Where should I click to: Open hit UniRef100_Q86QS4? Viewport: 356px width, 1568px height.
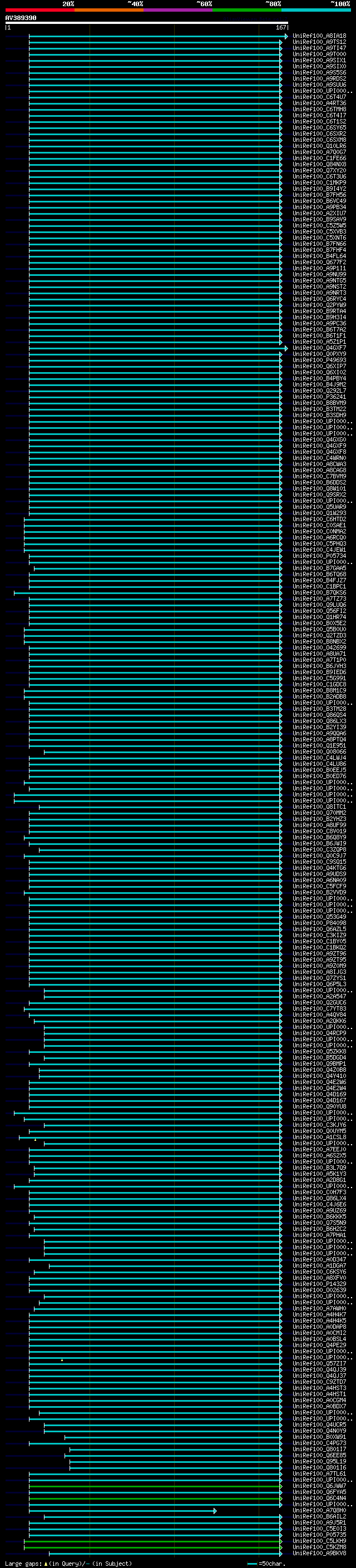pyautogui.click(x=319, y=715)
